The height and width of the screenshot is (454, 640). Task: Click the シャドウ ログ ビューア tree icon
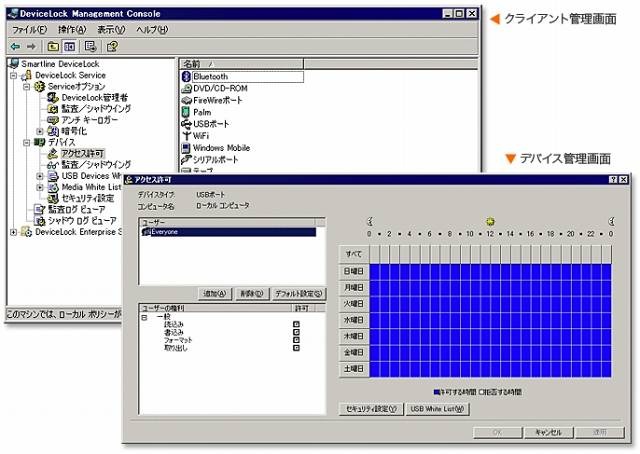coord(40,221)
